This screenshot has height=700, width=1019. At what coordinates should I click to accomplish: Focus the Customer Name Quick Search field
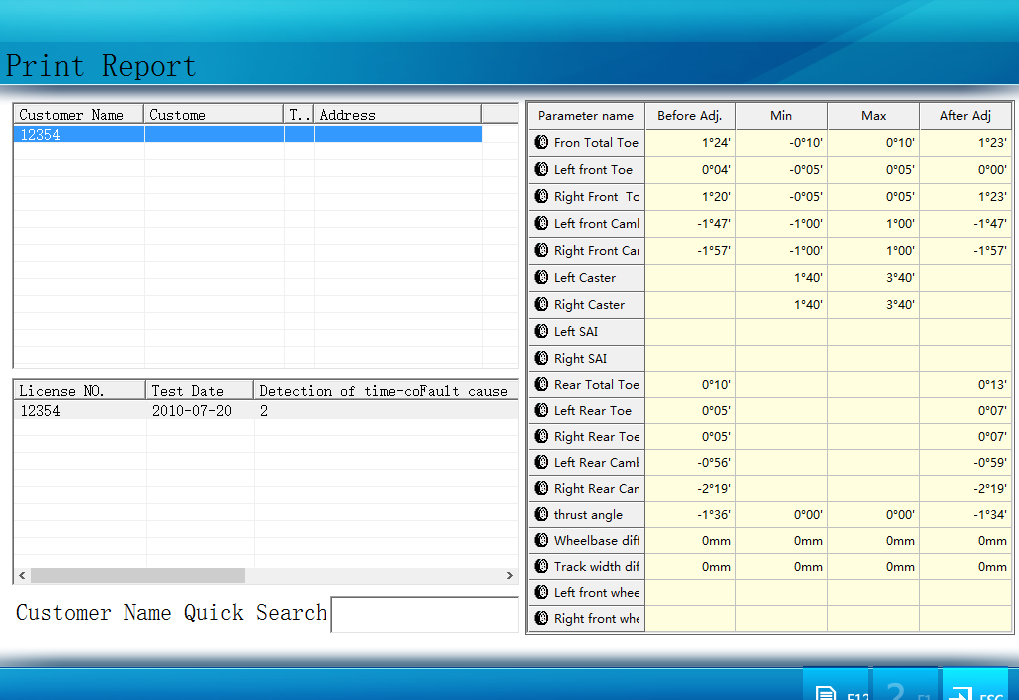[x=424, y=614]
